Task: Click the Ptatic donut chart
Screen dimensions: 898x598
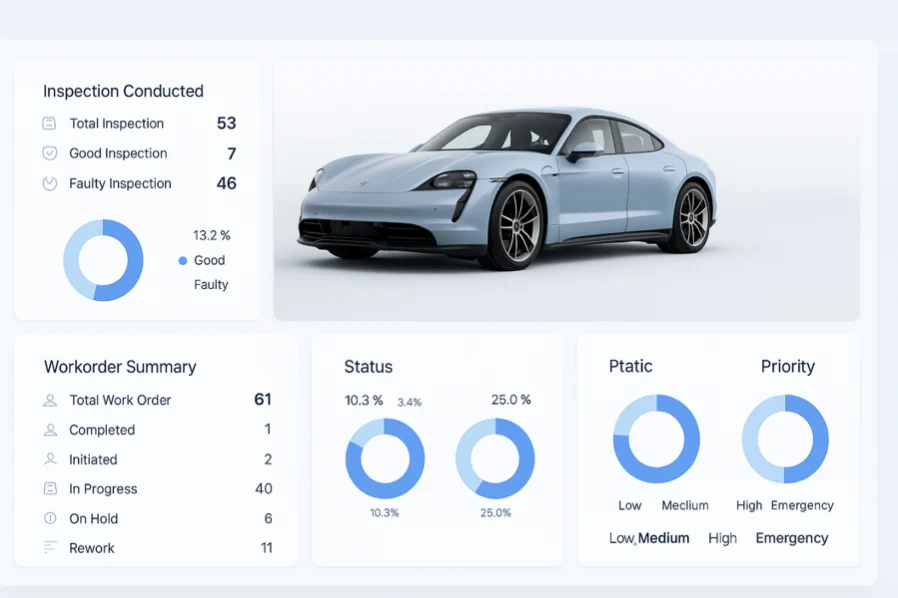Action: (x=656, y=439)
